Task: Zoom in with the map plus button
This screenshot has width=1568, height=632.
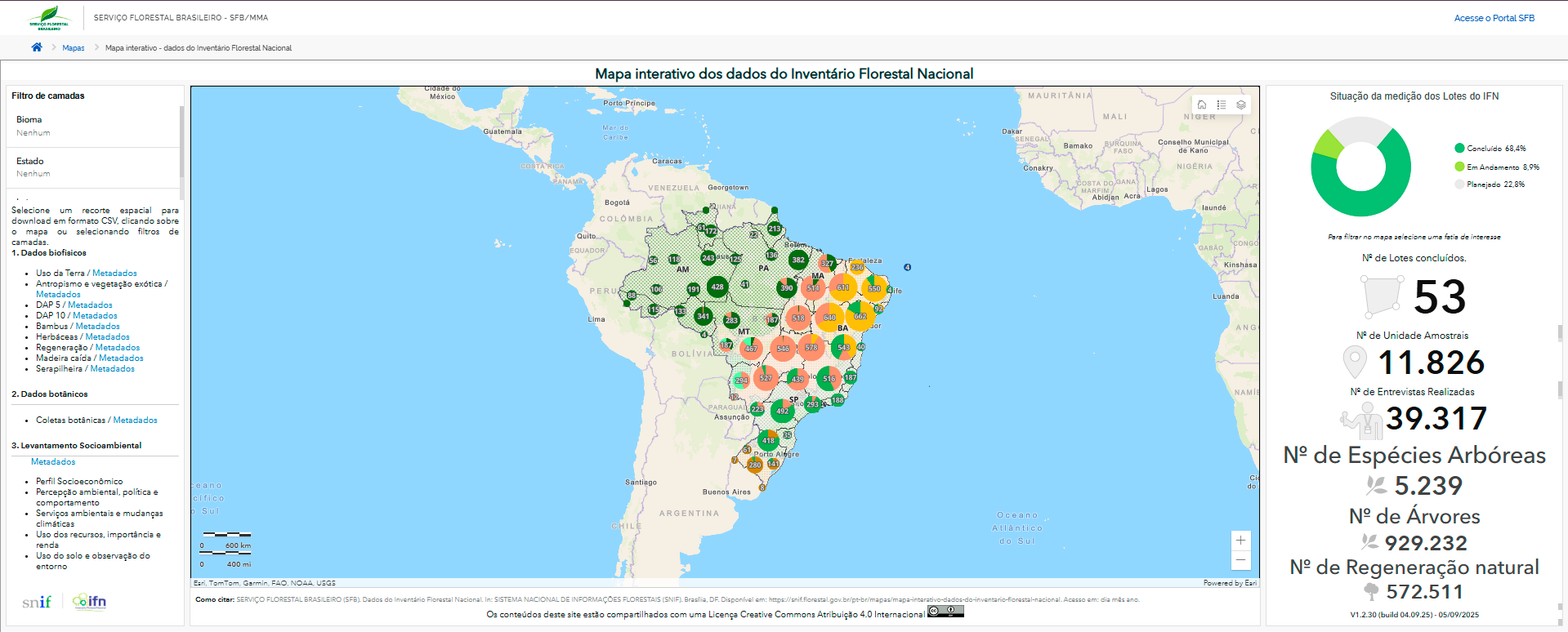Action: click(1240, 541)
